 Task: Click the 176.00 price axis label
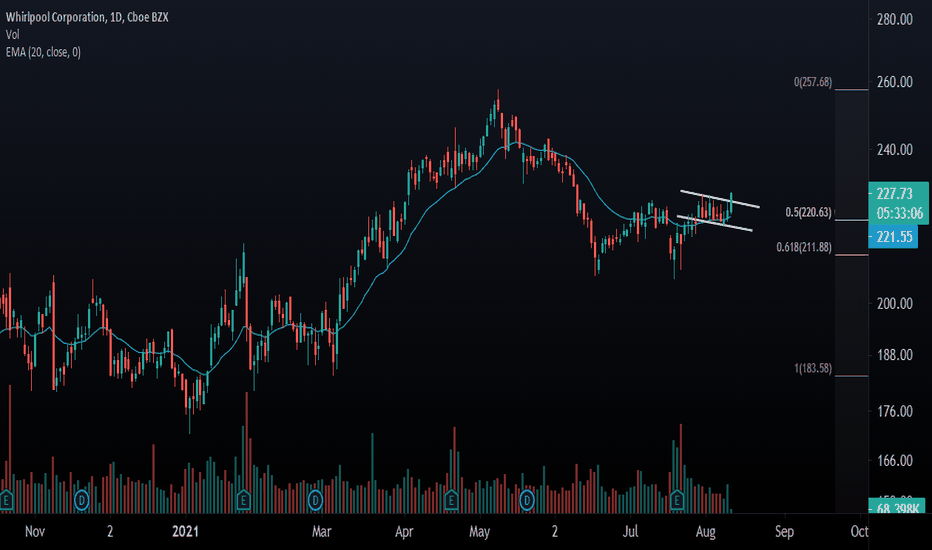pos(895,411)
